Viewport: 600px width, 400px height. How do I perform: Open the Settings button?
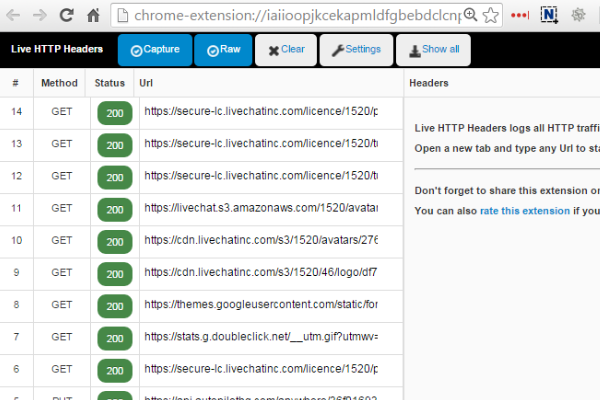356,49
